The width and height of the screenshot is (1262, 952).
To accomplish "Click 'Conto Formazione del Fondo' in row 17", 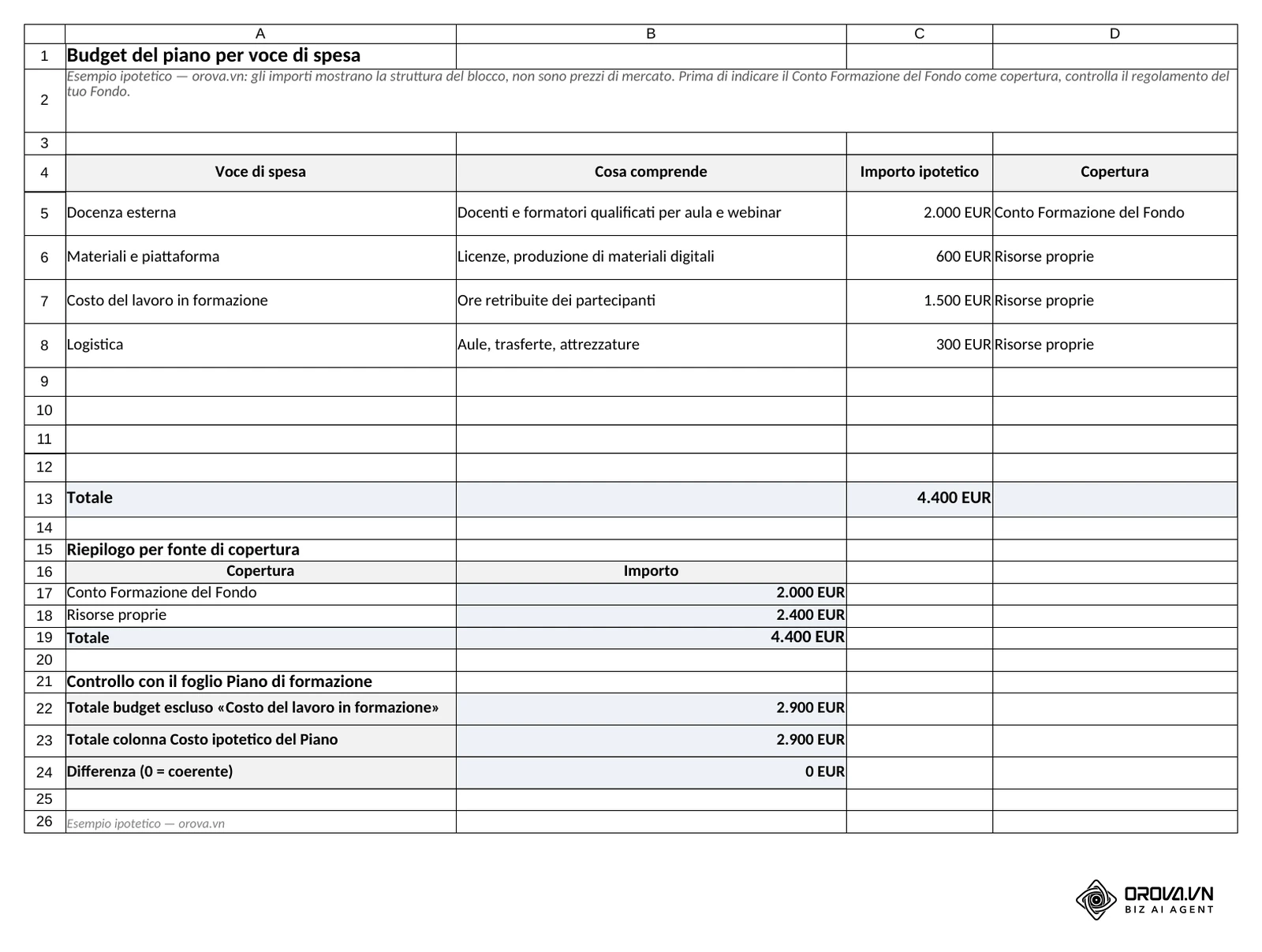I will coord(162,592).
